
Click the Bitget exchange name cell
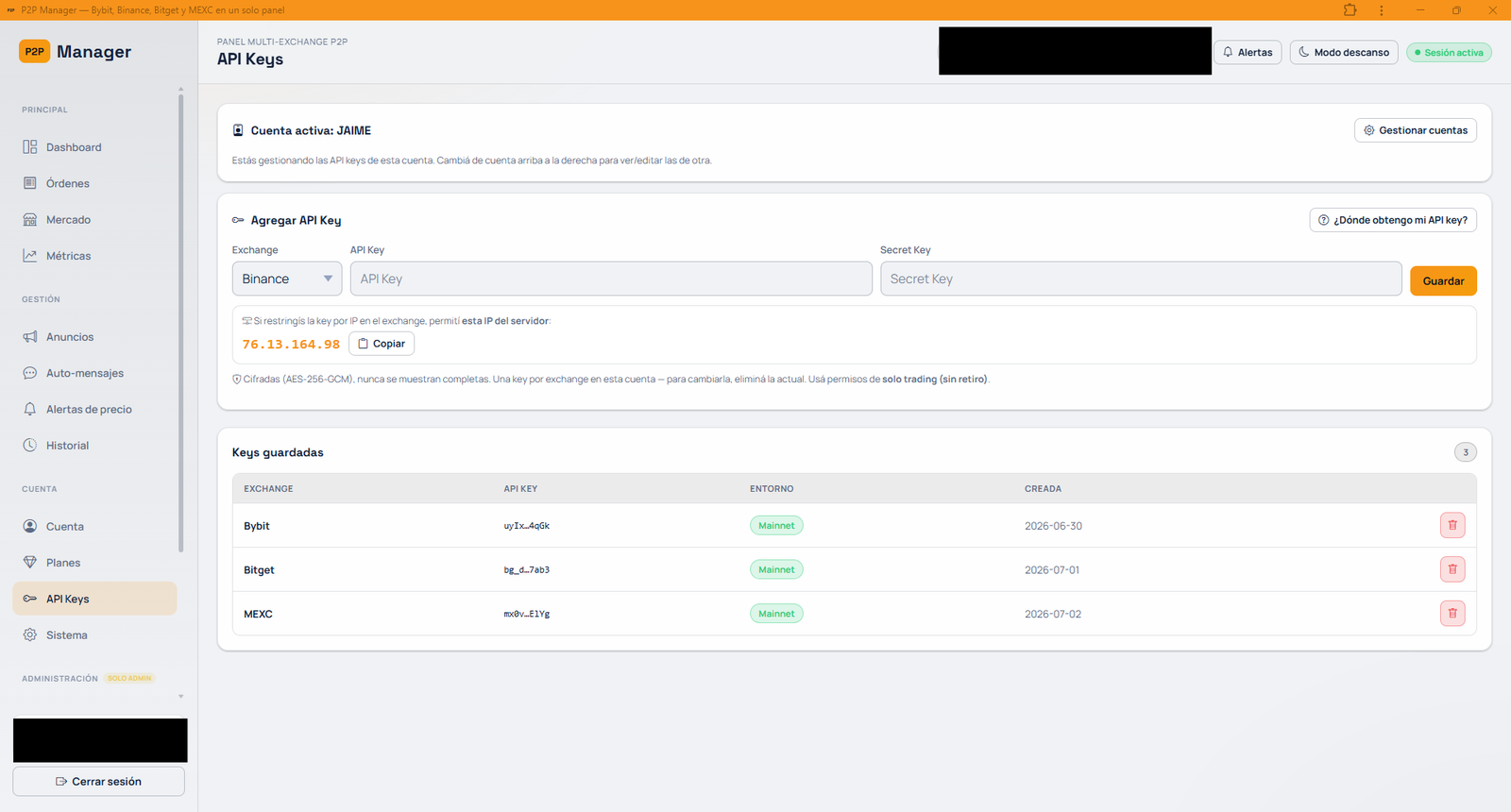(x=259, y=570)
